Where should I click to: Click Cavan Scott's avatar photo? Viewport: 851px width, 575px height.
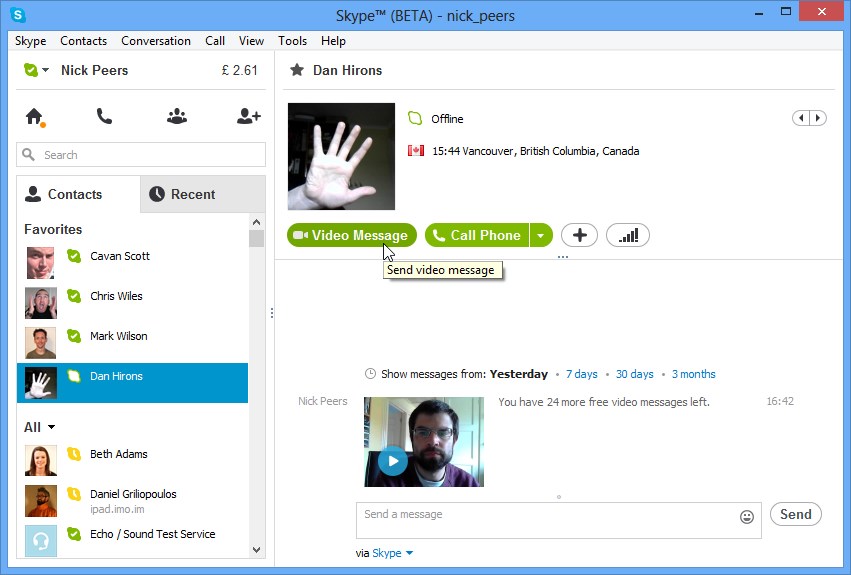click(41, 263)
